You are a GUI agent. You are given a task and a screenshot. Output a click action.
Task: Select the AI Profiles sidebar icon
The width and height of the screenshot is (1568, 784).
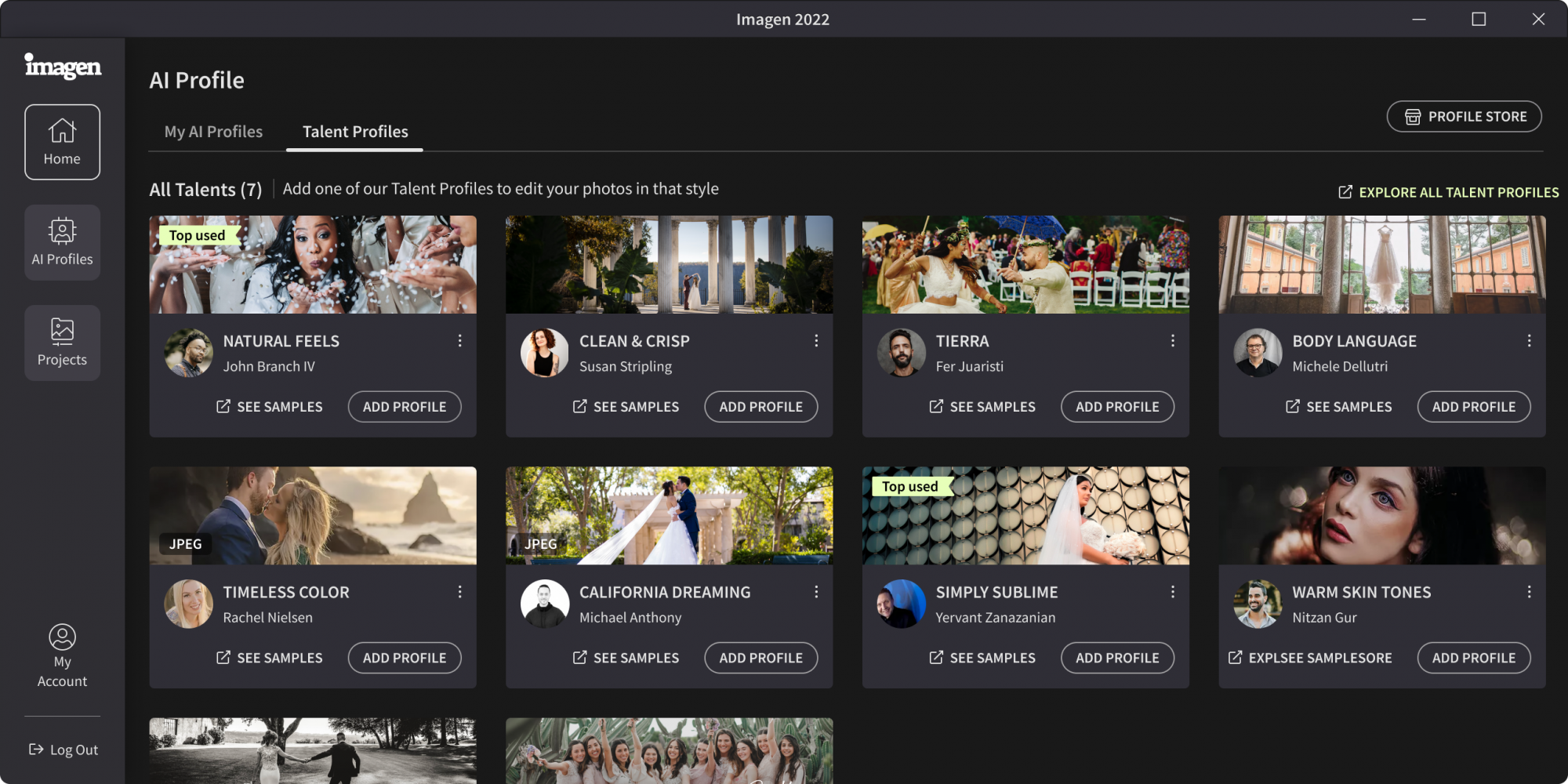pos(62,241)
